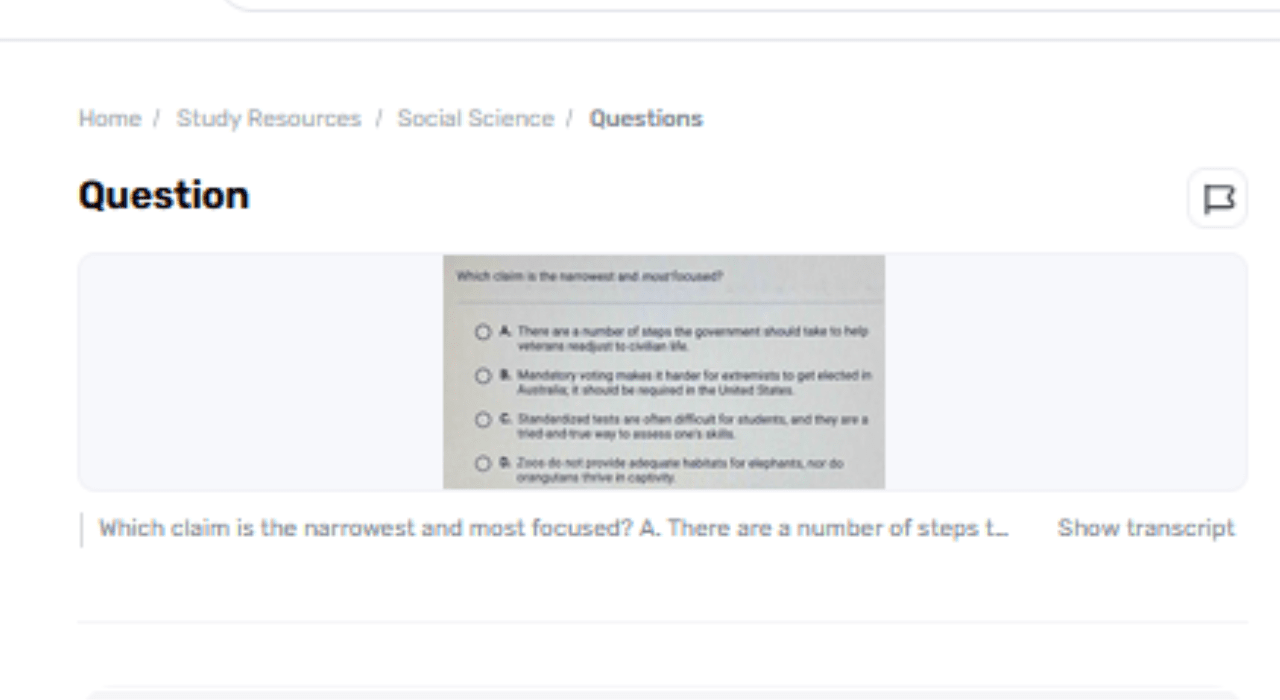This screenshot has width=1280, height=700.
Task: Click answer text about helping veterans readjust
Action: coord(692,338)
